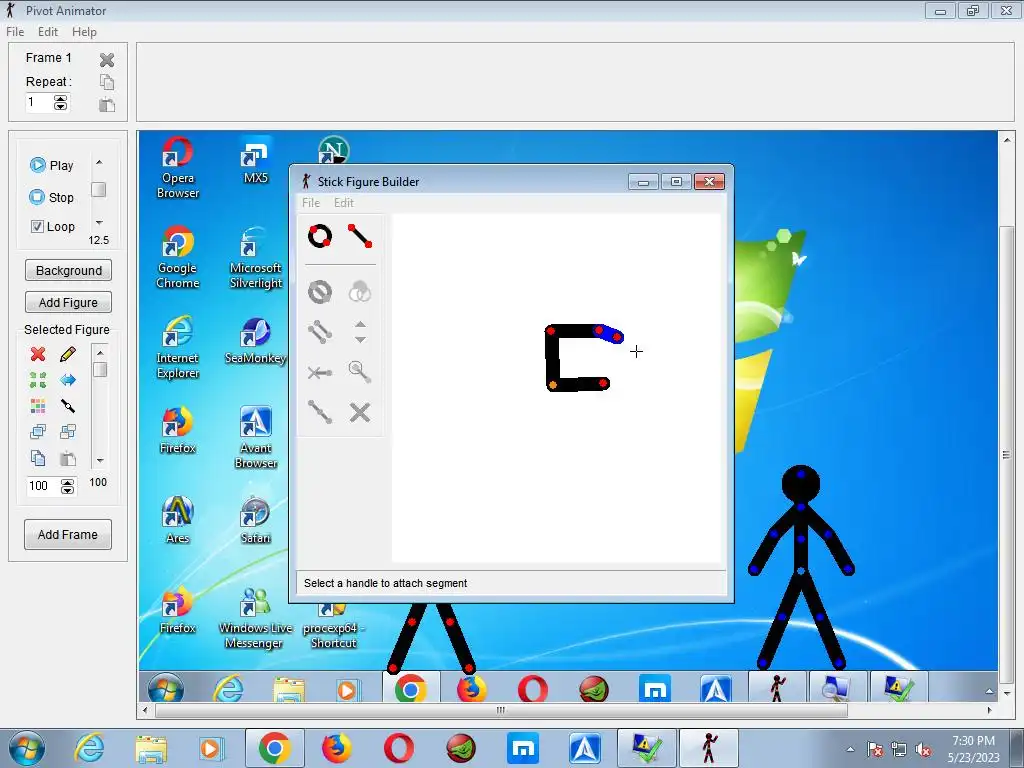Select the Add Line segment tool
Screen dimensions: 1024x768
click(x=360, y=236)
